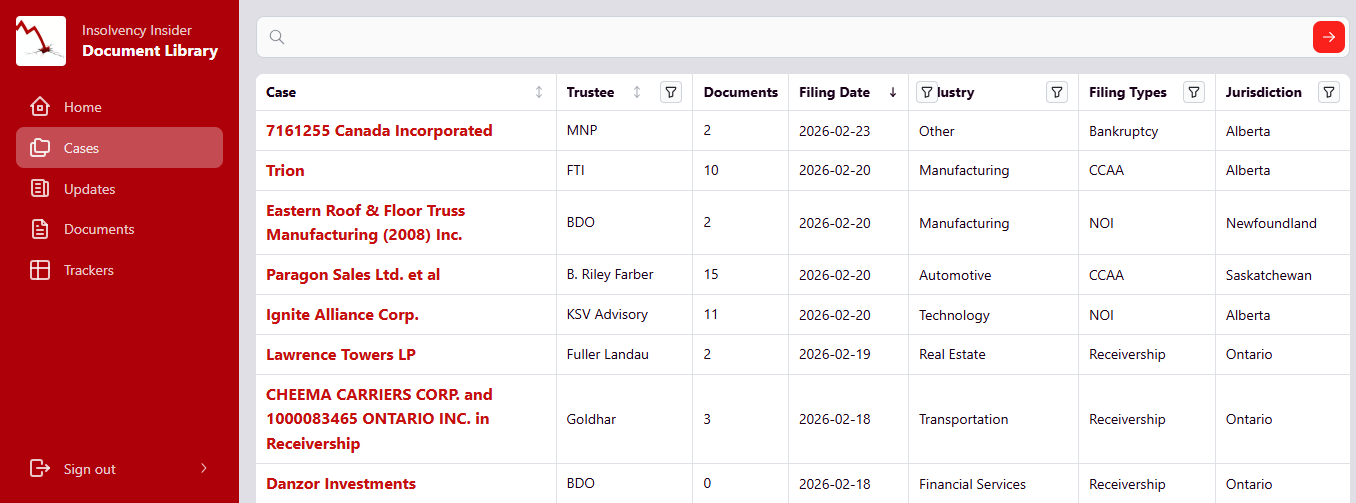Open the Documents section in sidebar
This screenshot has width=1356, height=503.
[x=98, y=229]
